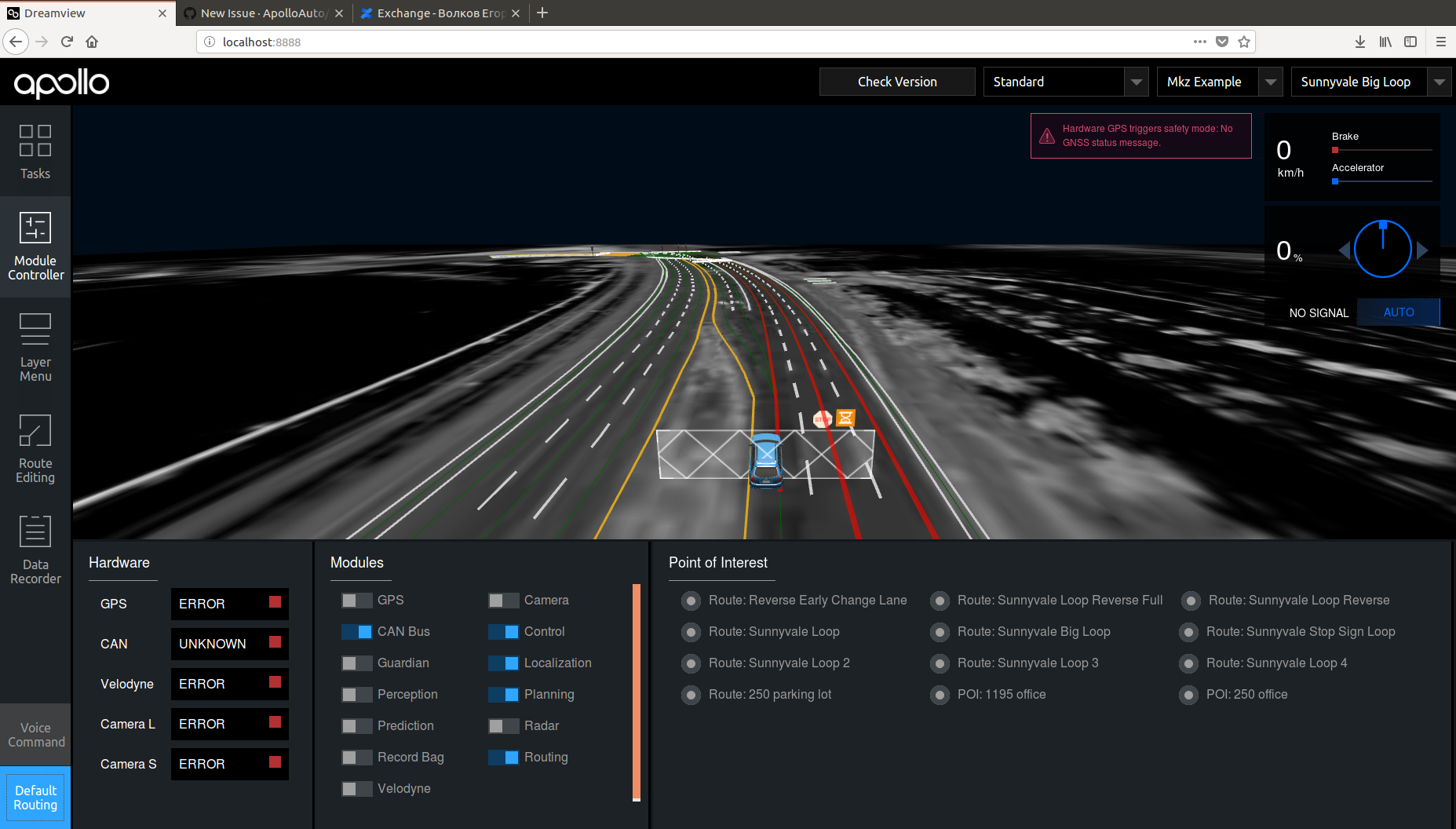This screenshot has width=1456, height=829.
Task: Click the Brake level bar
Action: click(1381, 150)
